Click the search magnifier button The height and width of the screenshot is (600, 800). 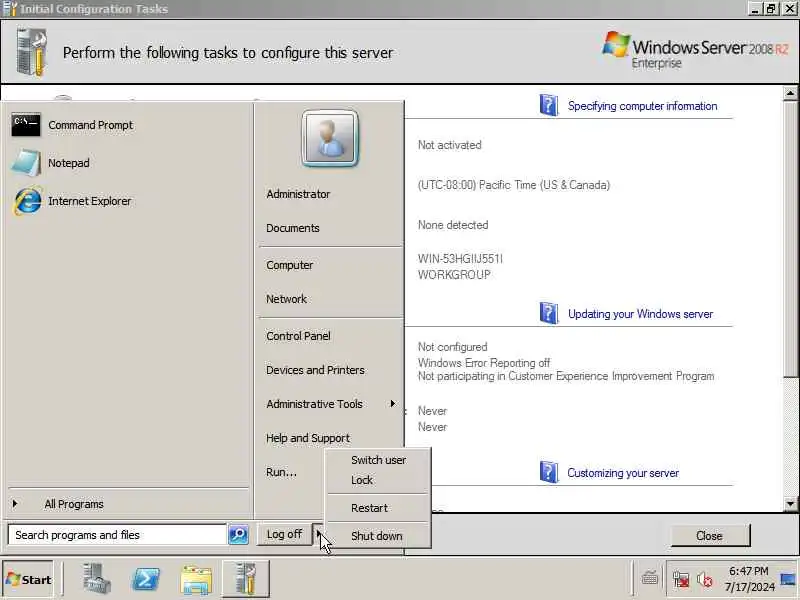coord(238,535)
